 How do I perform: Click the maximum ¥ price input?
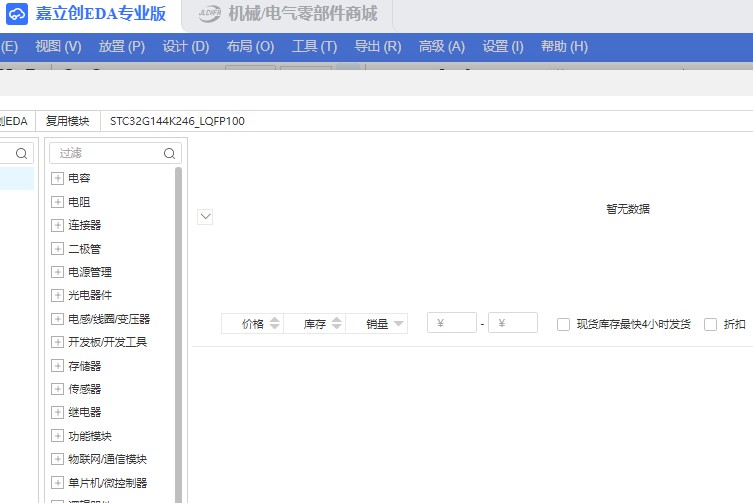[512, 323]
